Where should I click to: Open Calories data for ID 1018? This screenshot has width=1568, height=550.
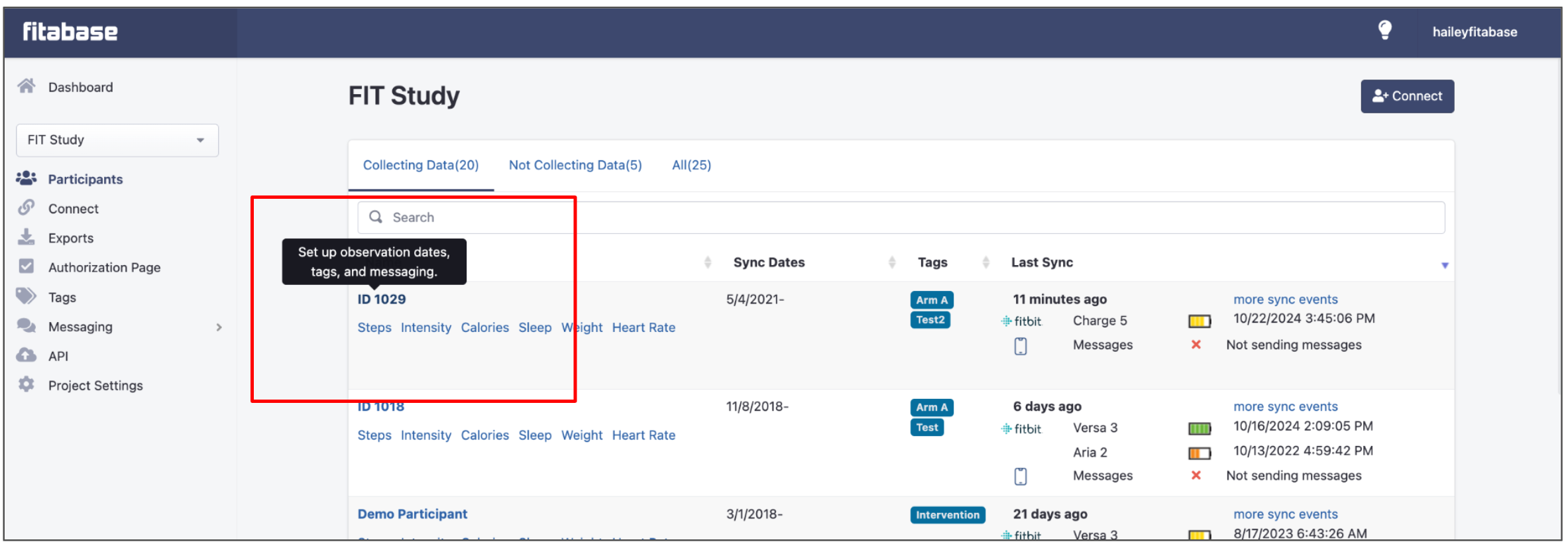click(485, 435)
